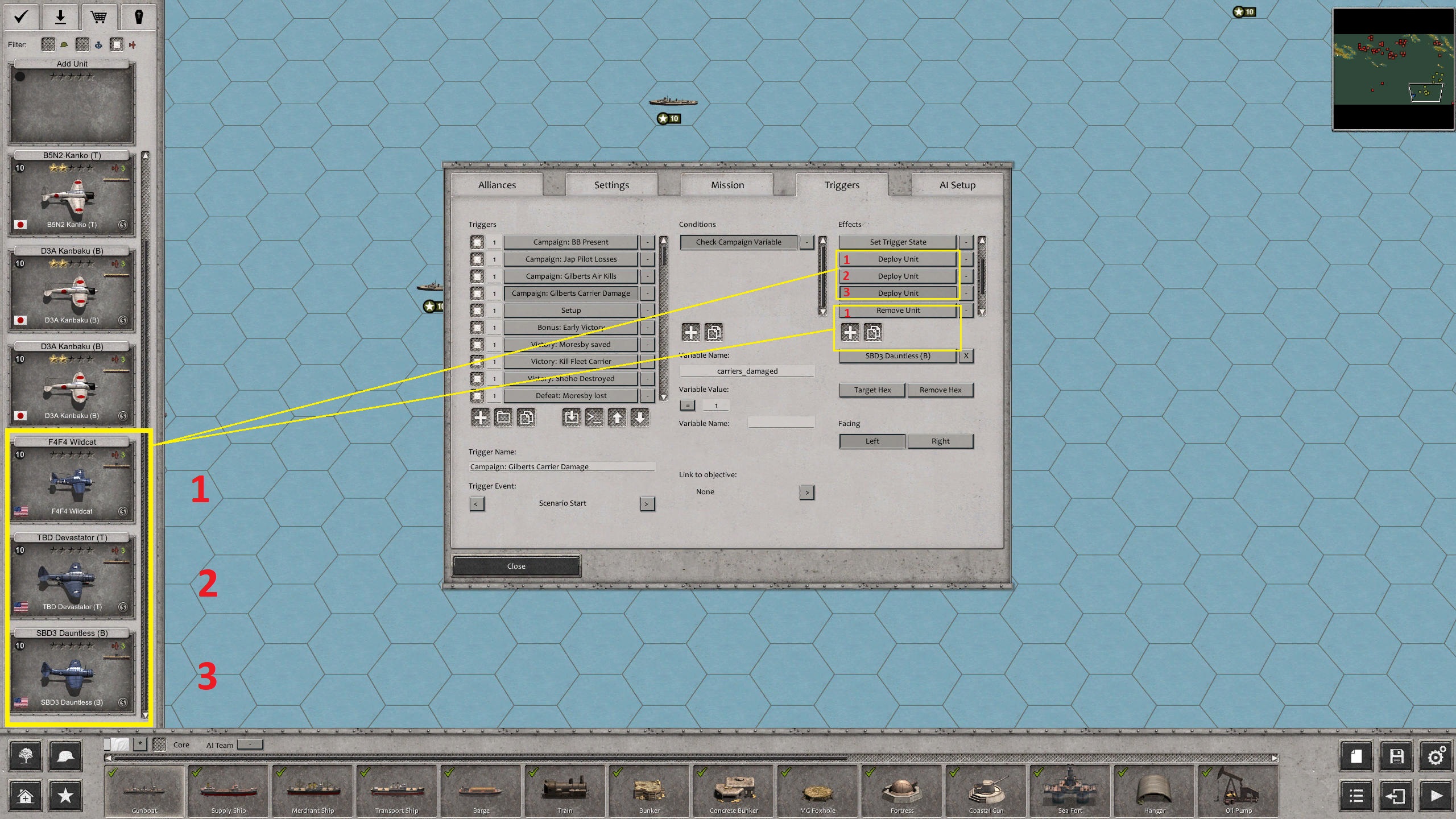This screenshot has height=819, width=1456.
Task: Clear SBD3 Dauntless (B) unit with X
Action: pos(966,356)
